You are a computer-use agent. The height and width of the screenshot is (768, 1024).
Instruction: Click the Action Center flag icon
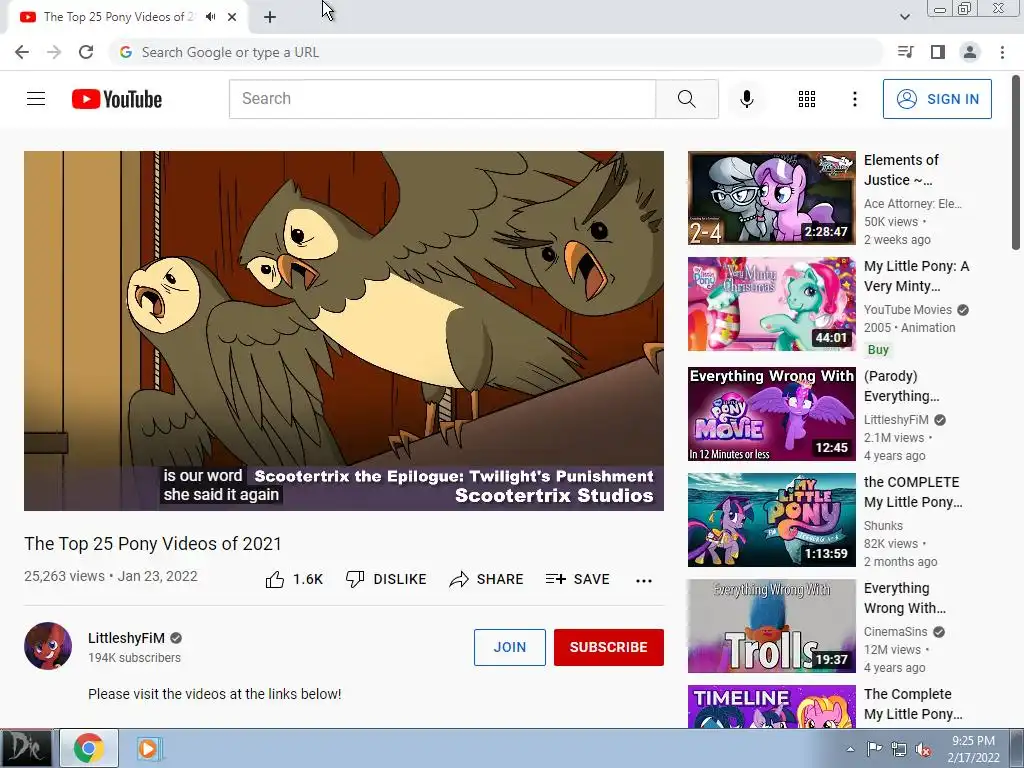[x=874, y=749]
